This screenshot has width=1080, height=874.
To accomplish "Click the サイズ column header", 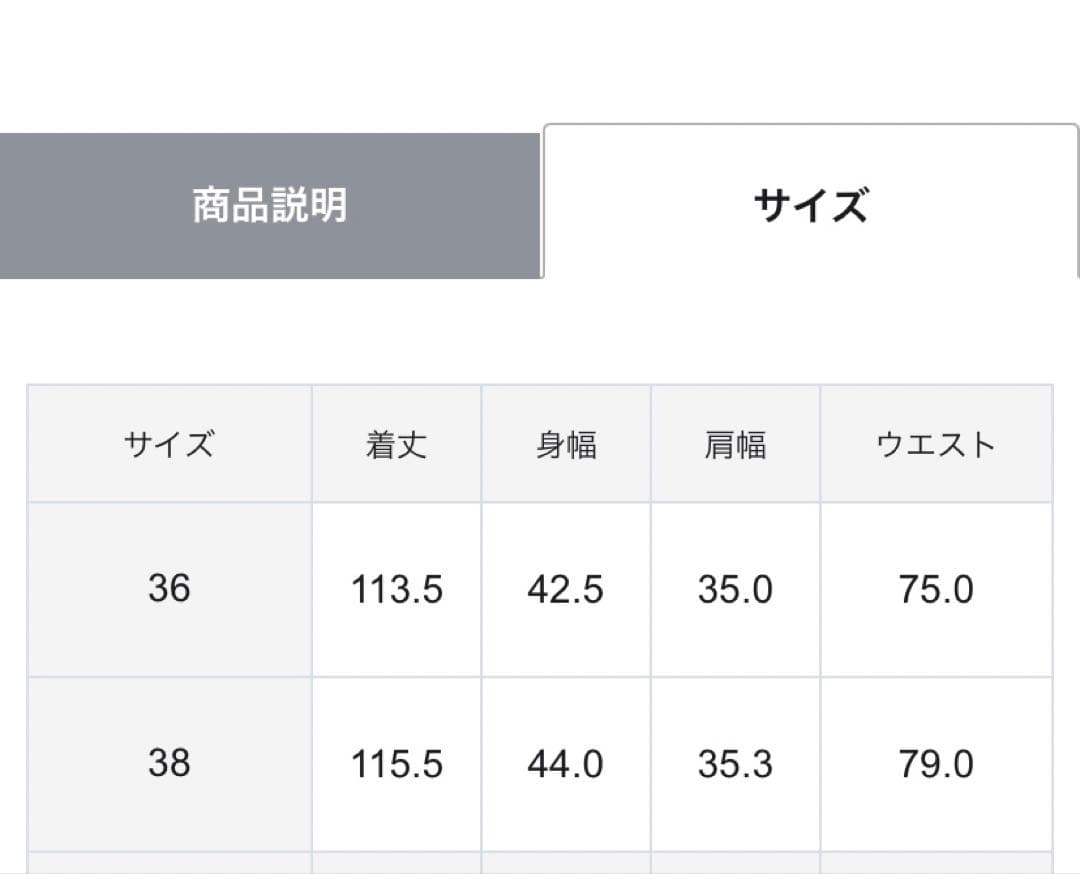I will click(169, 444).
